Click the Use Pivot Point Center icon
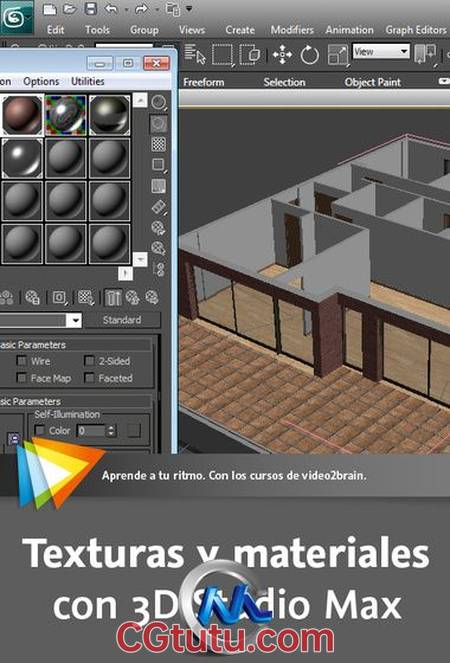Image resolution: width=450 pixels, height=663 pixels. coord(425,55)
